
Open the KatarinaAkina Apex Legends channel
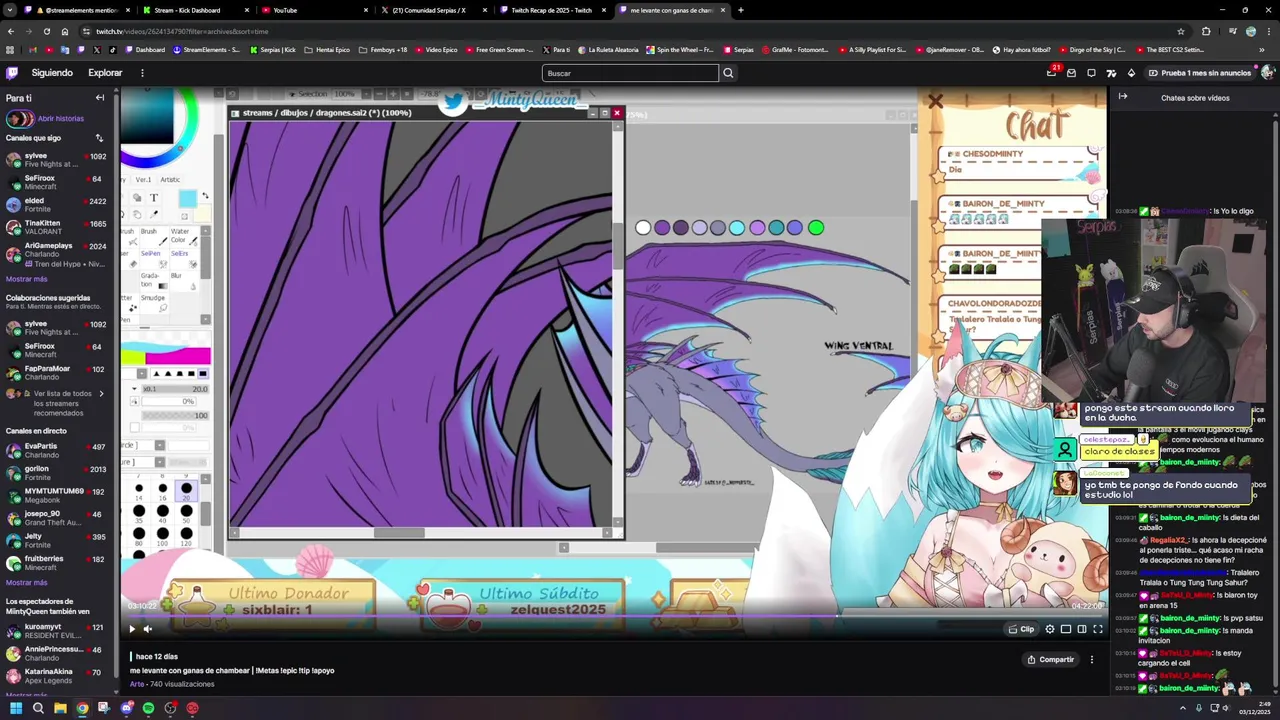[x=56, y=676]
